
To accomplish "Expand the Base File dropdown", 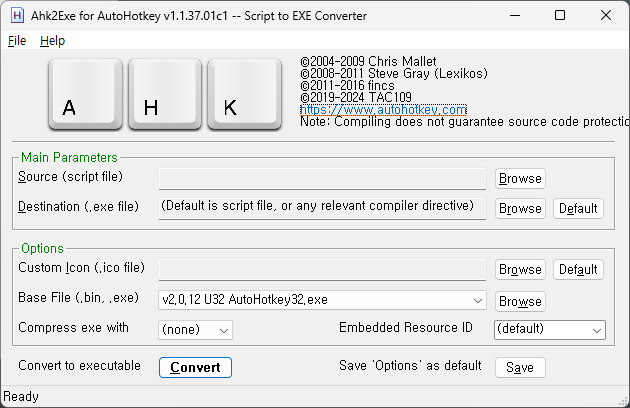I will tap(477, 300).
